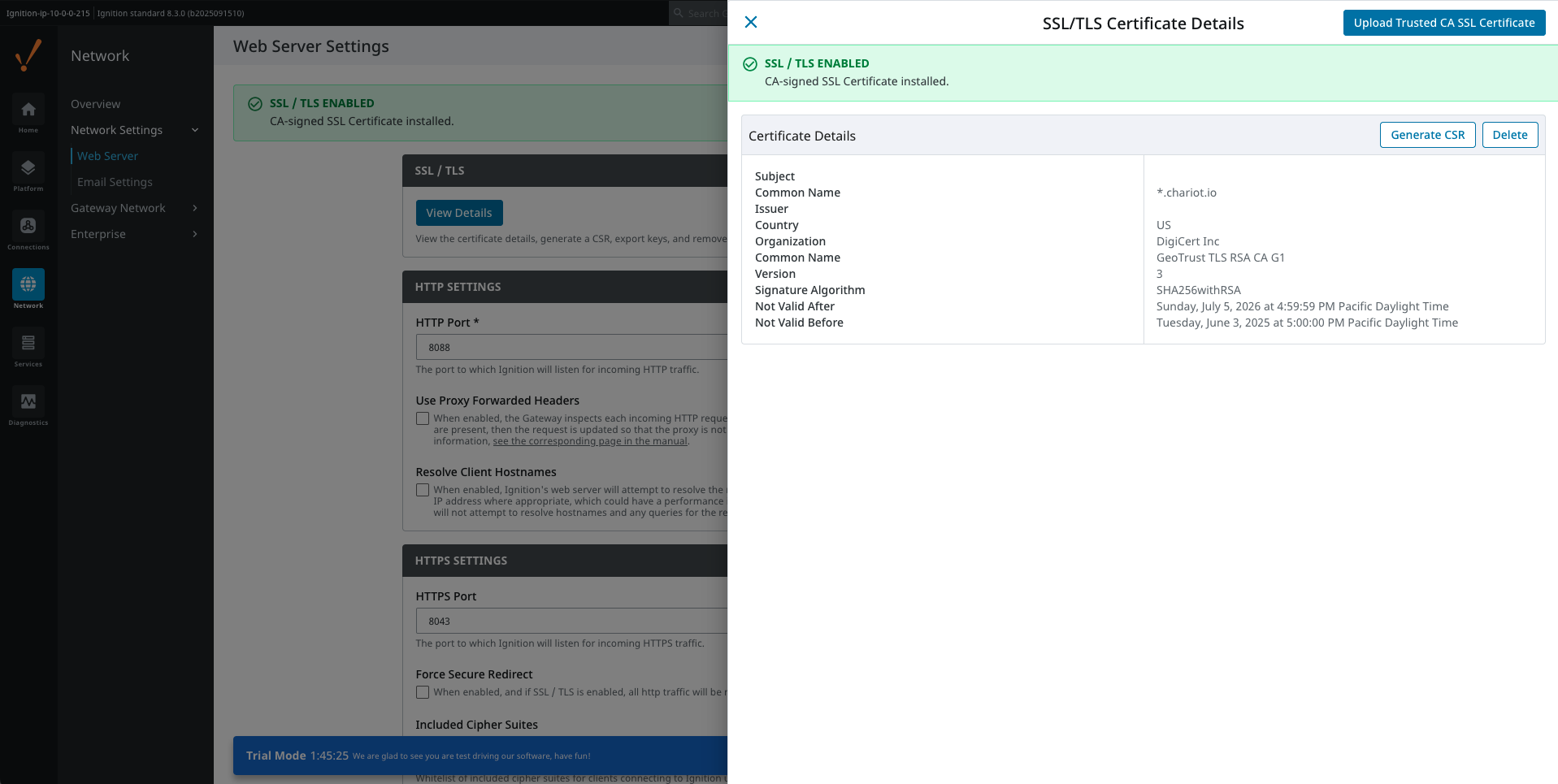The height and width of the screenshot is (784, 1558).
Task: Go to the Overview page
Action: (95, 104)
